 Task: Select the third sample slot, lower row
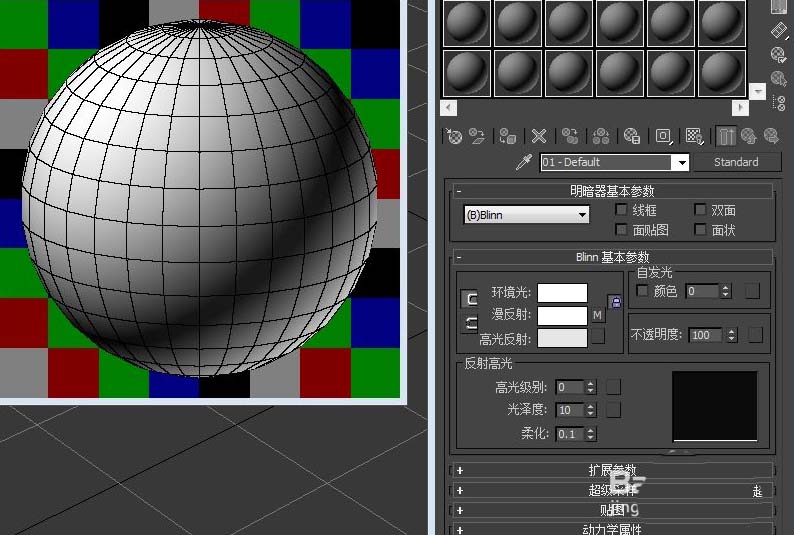coord(569,73)
